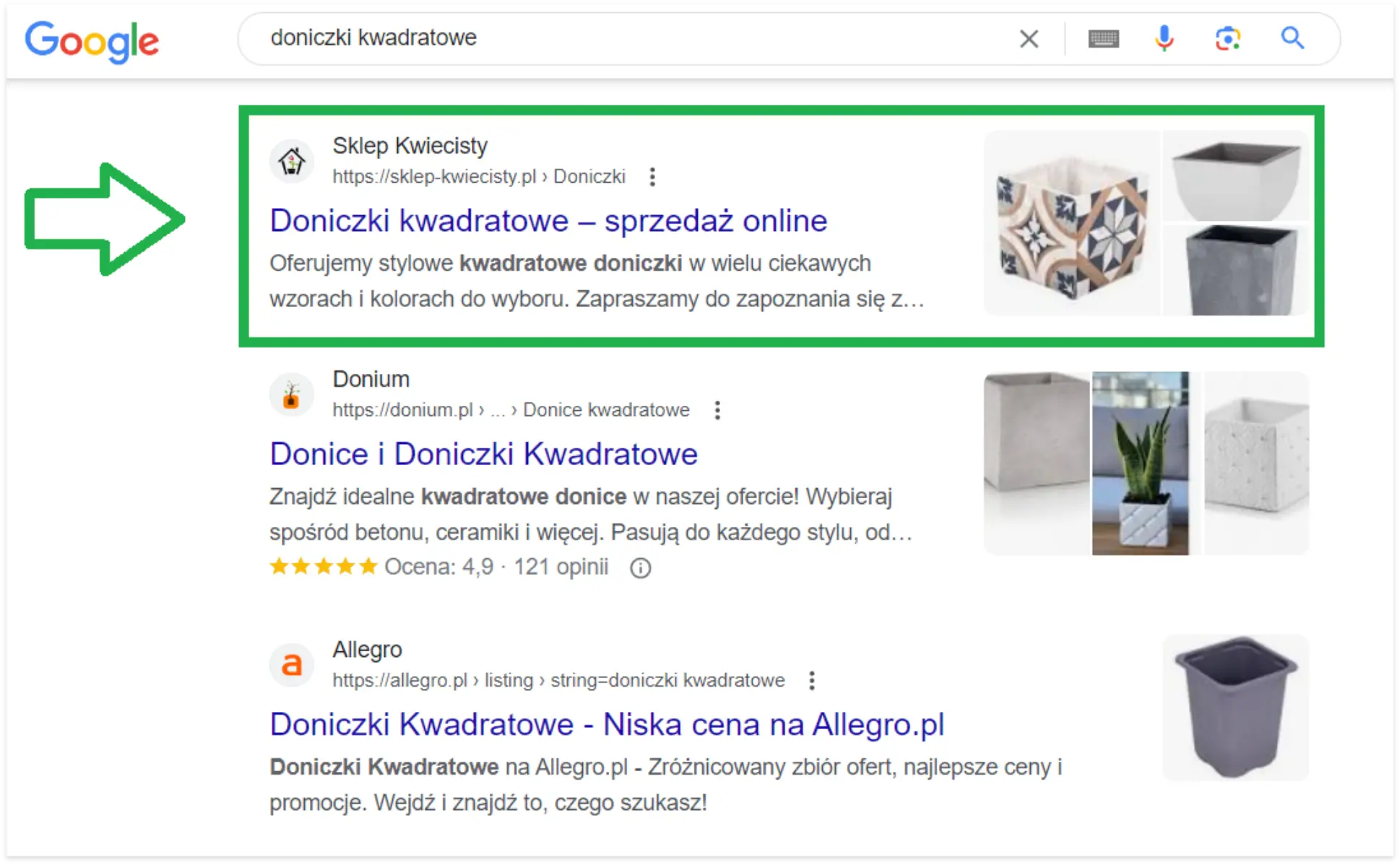Click the snippet 'Wejdź i znajdź to, czego szukasz!'
Viewport: 1400px width, 865px height.
[x=540, y=802]
